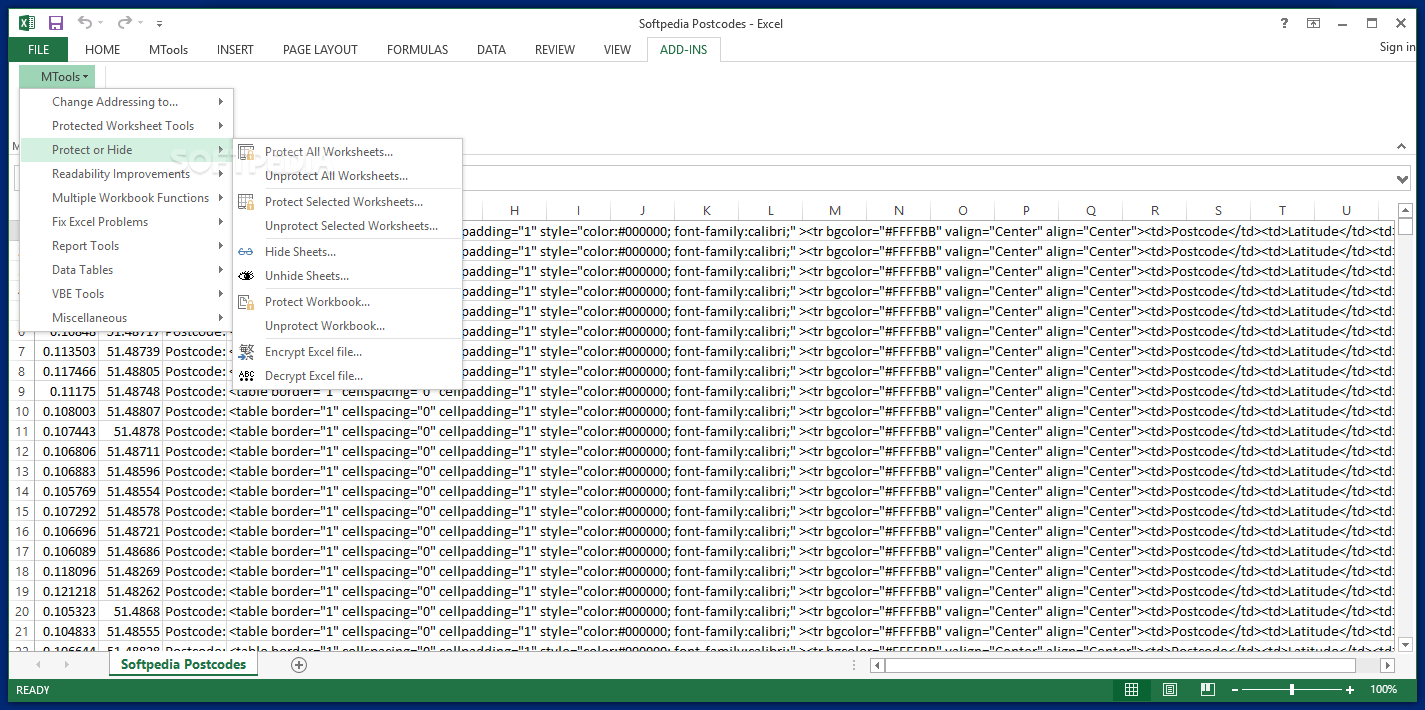Click cell containing 0.121218
1425x710 pixels.
67,592
